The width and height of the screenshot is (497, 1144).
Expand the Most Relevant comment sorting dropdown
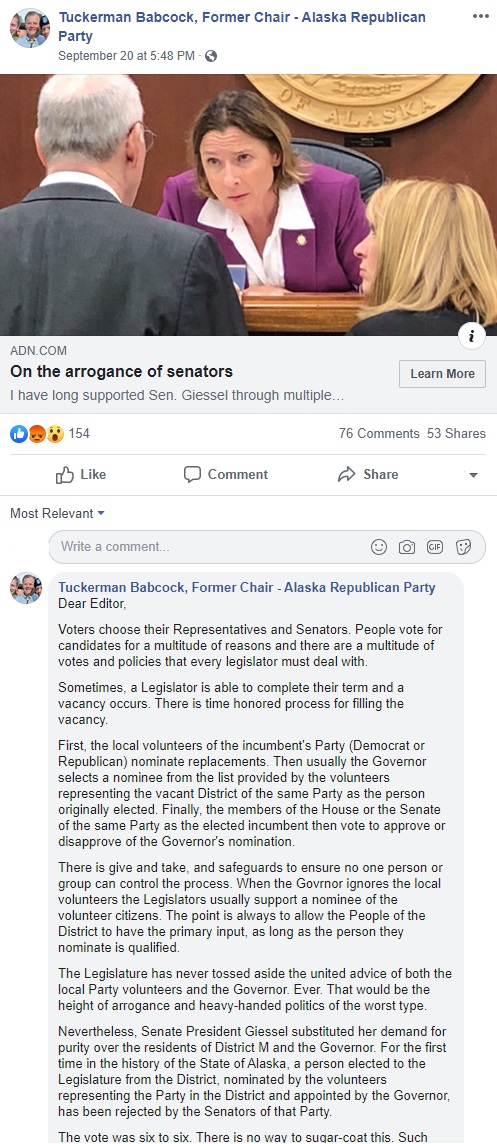click(58, 514)
